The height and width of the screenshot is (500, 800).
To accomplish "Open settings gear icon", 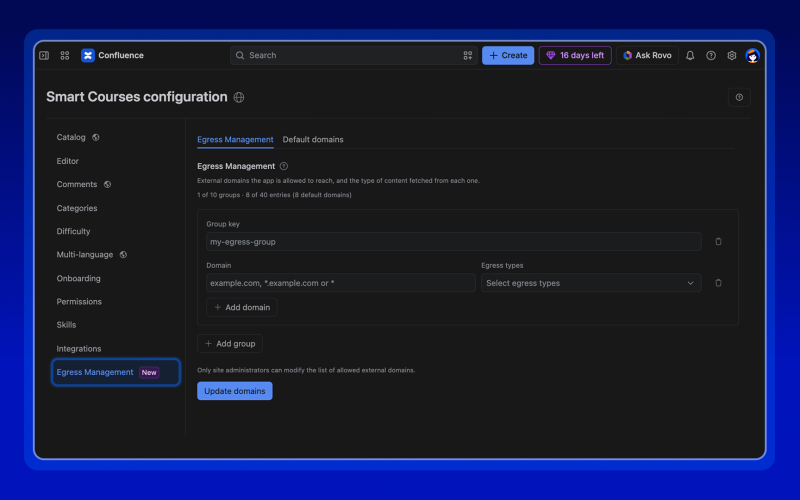I will click(732, 55).
